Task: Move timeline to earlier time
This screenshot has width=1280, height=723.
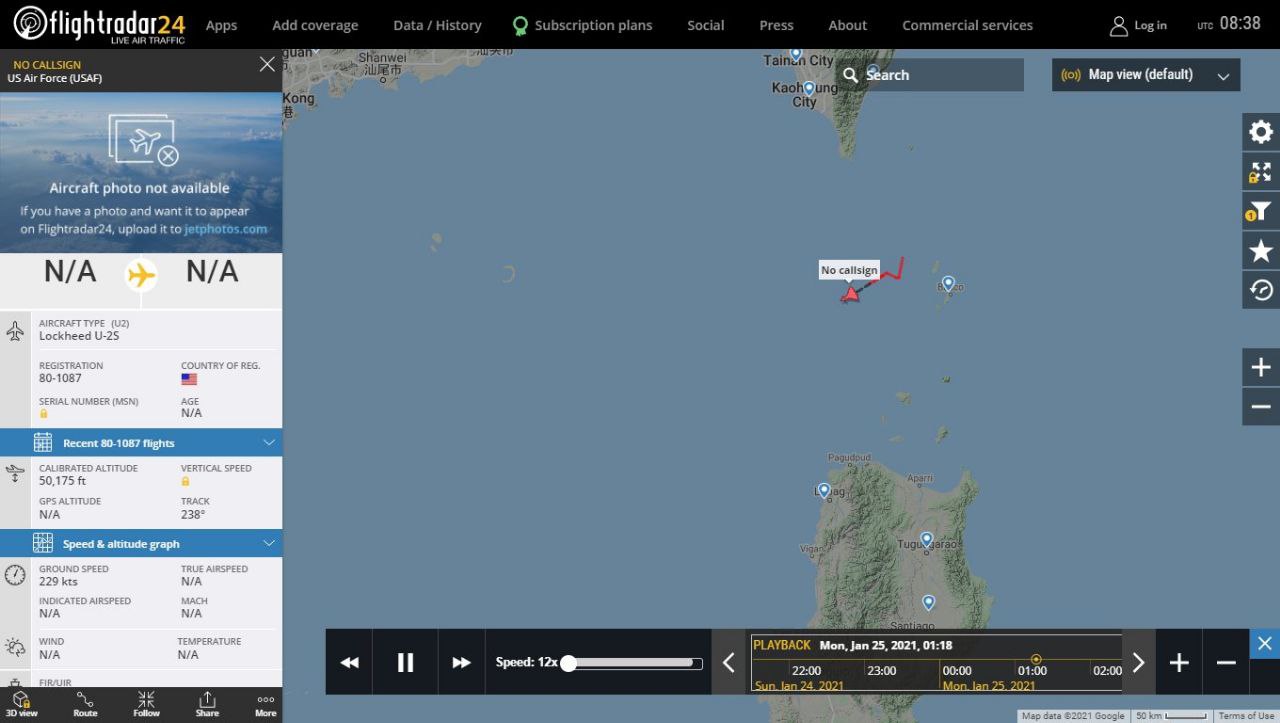Action: pyautogui.click(x=728, y=662)
